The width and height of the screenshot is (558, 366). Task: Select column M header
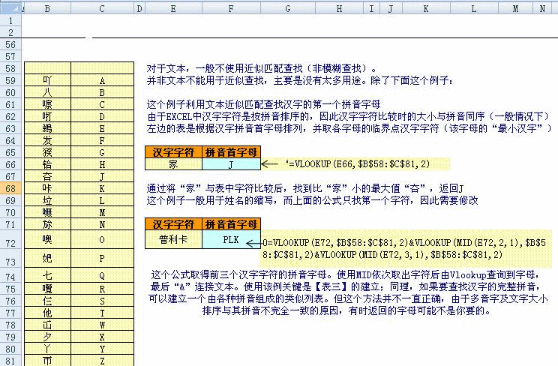coord(515,9)
